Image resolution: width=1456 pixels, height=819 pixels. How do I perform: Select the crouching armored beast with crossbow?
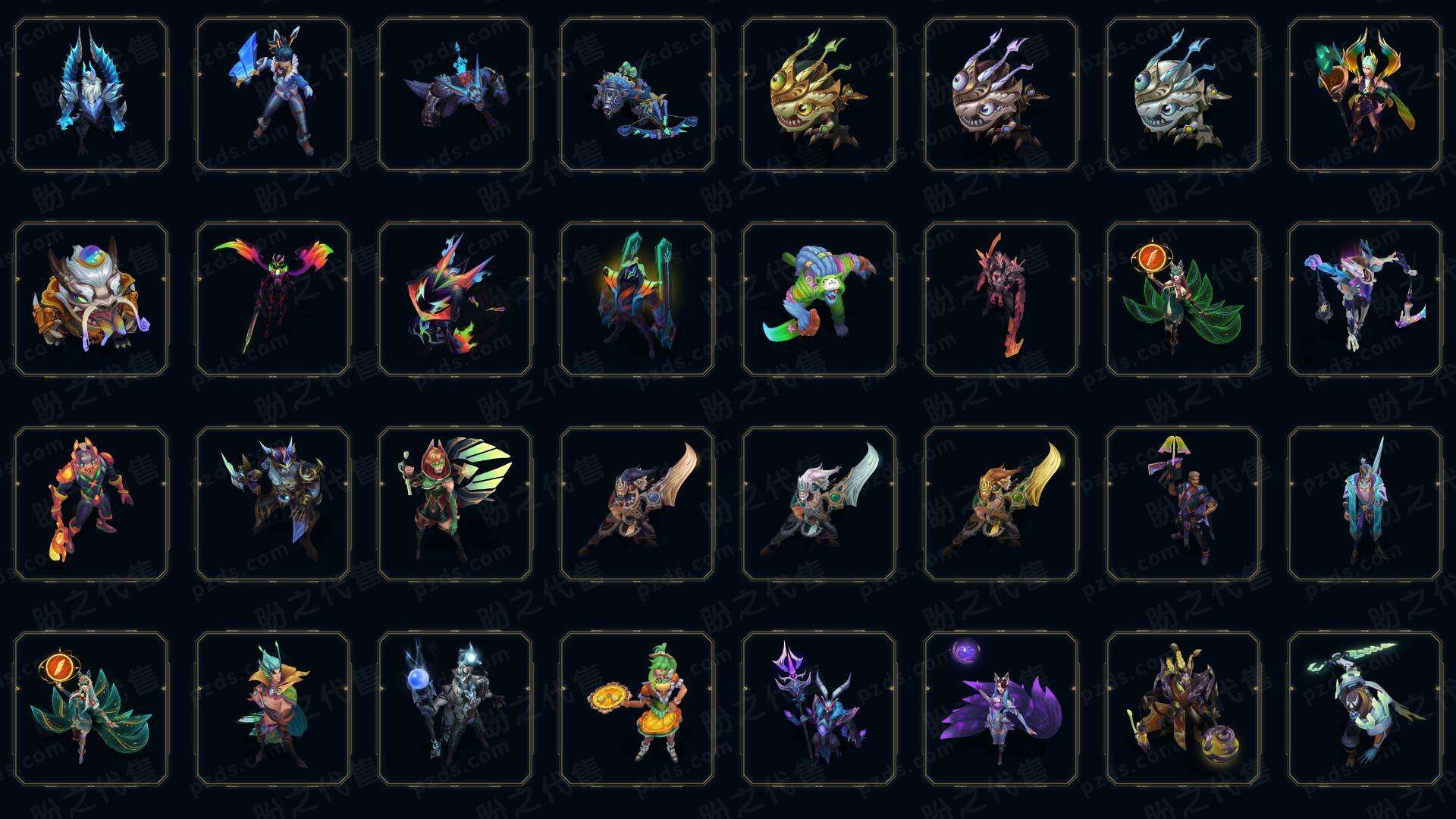coord(637,95)
